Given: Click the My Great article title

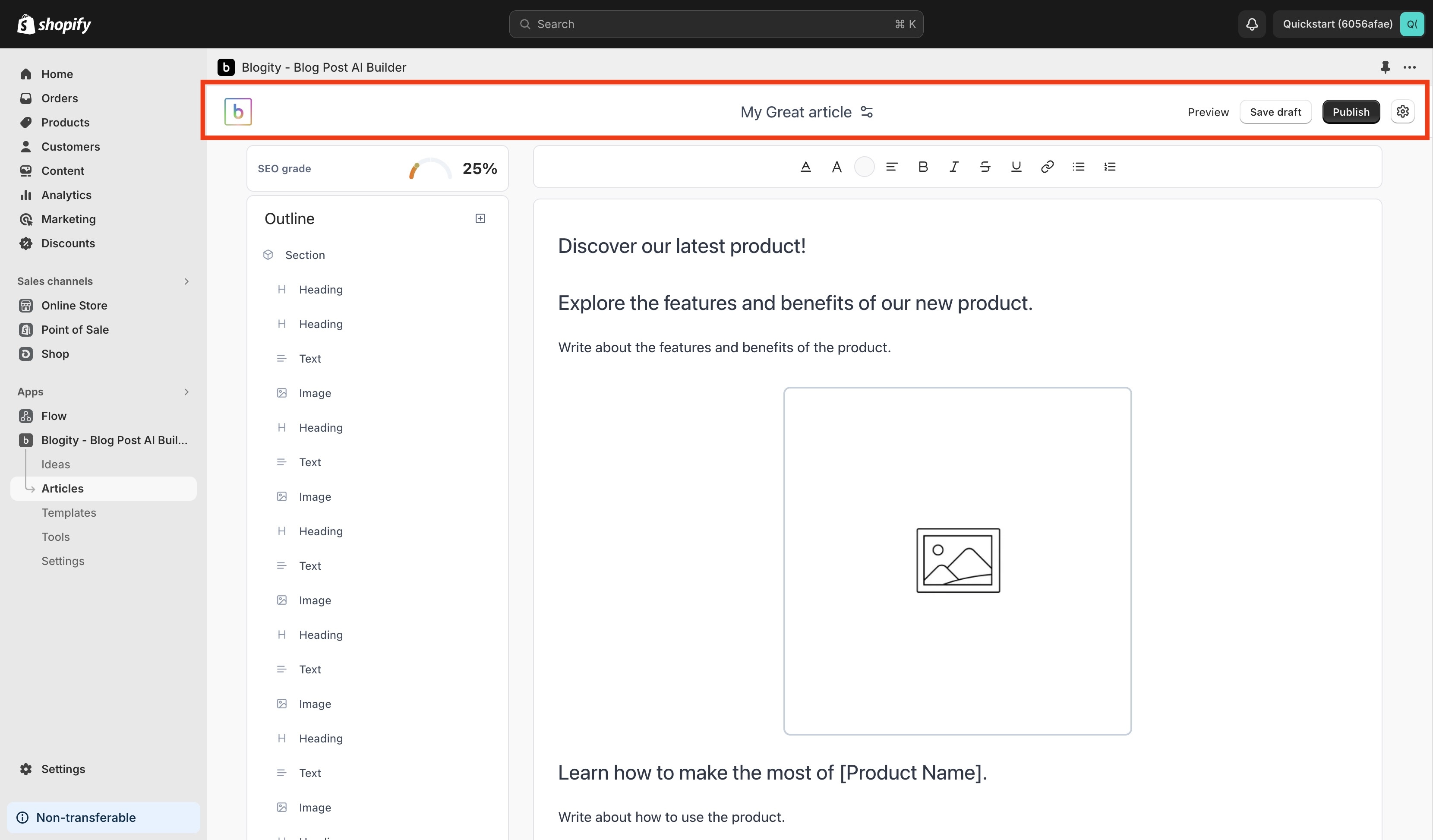Looking at the screenshot, I should point(795,112).
